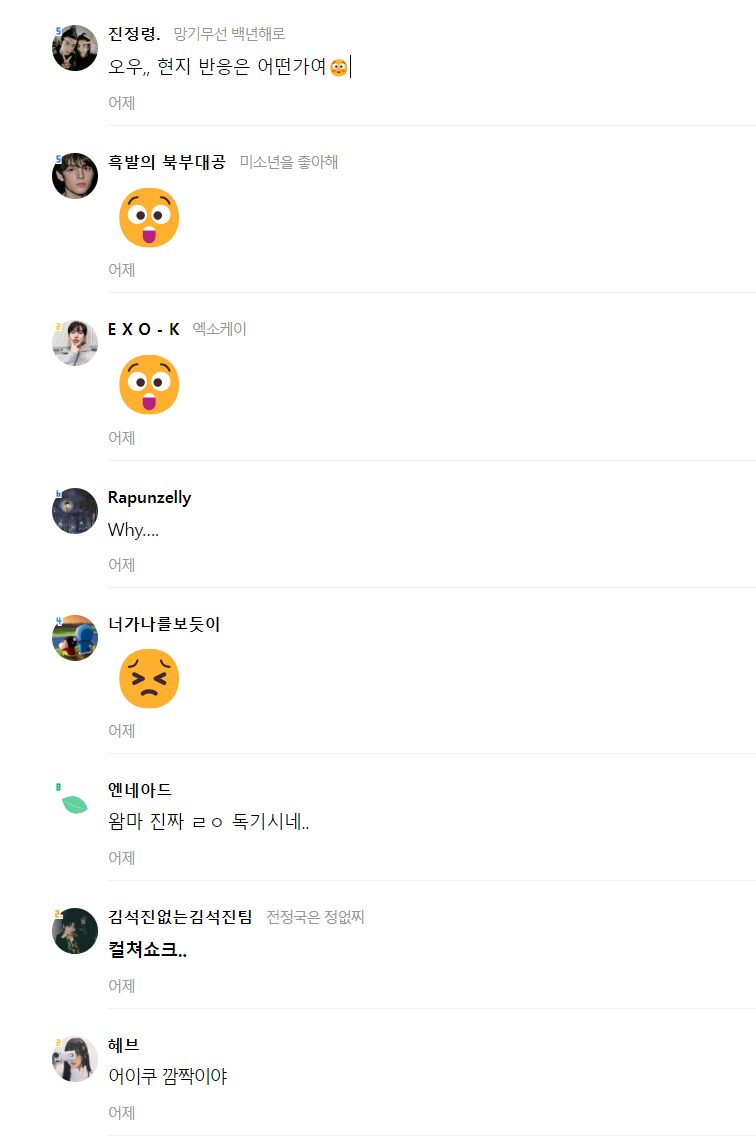
Task: Open Rapunzelly's profile avatar
Action: coord(74,511)
